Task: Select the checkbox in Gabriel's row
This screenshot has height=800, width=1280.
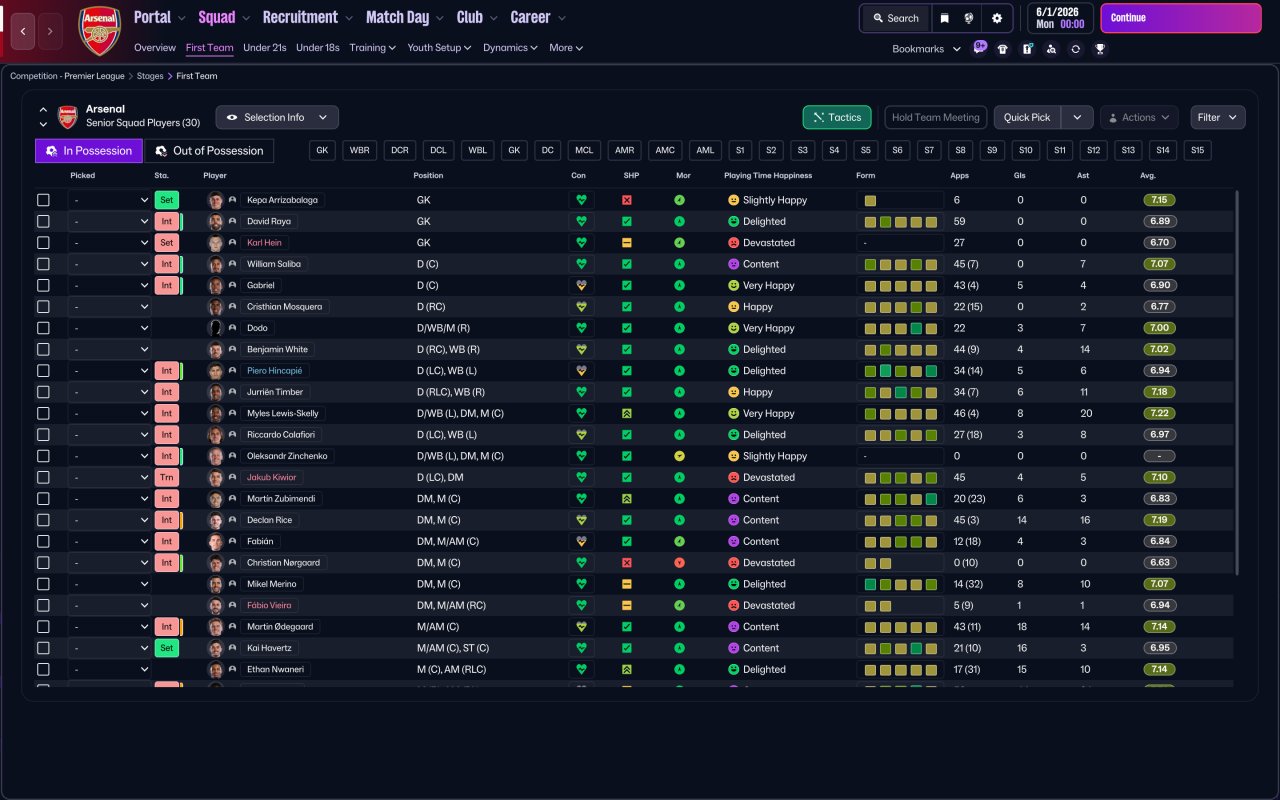Action: (x=43, y=285)
